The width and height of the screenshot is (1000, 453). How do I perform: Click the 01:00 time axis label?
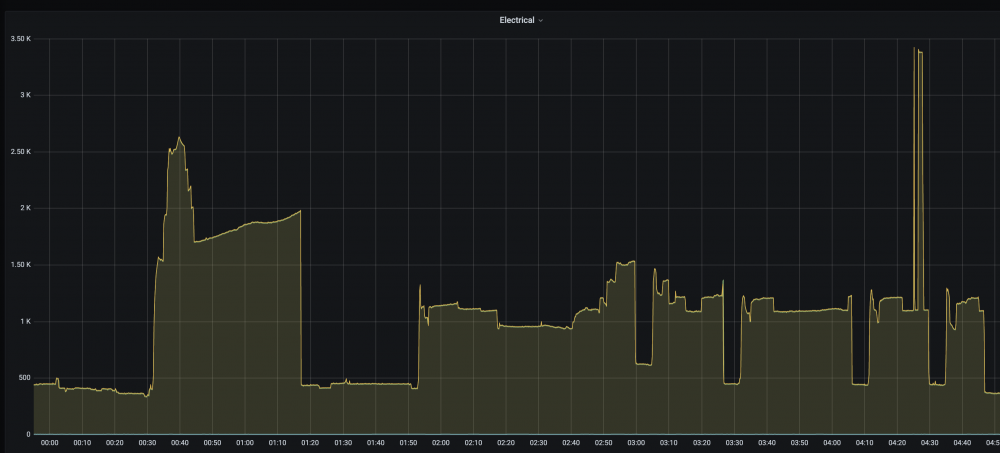[x=245, y=443]
